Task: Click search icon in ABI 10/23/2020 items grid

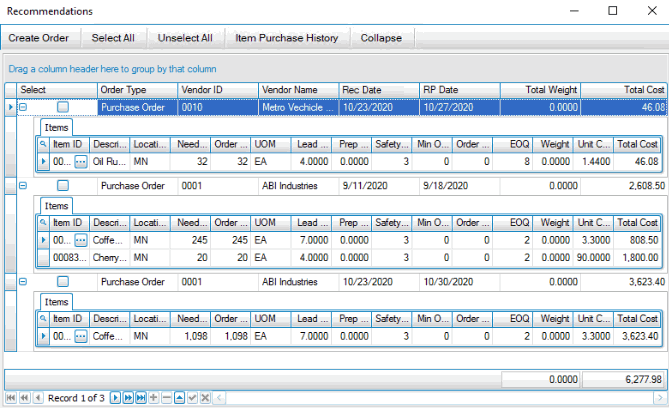Action: [43, 319]
